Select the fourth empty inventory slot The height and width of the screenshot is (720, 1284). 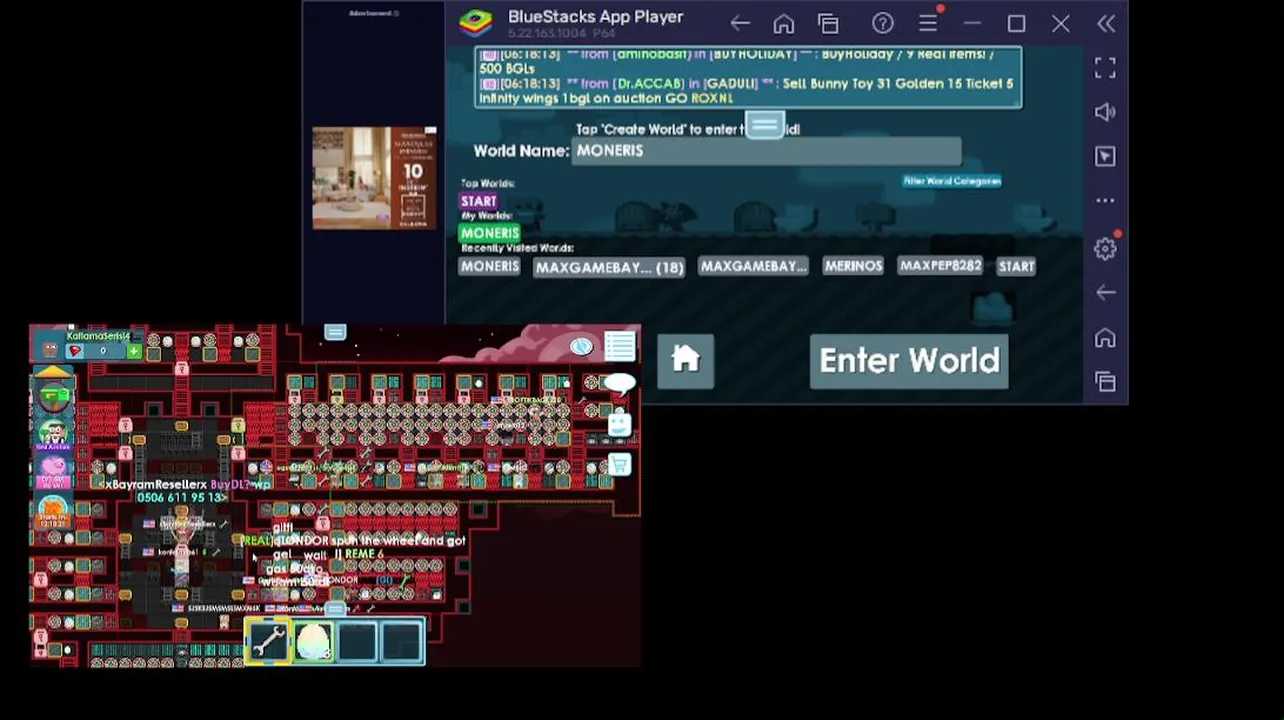[x=403, y=642]
